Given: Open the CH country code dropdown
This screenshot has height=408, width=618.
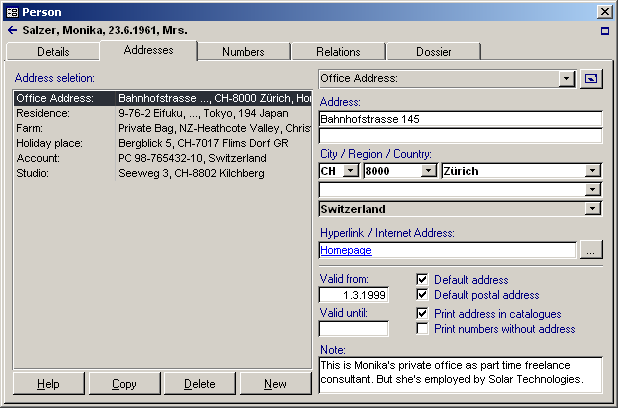Looking at the screenshot, I should point(350,171).
